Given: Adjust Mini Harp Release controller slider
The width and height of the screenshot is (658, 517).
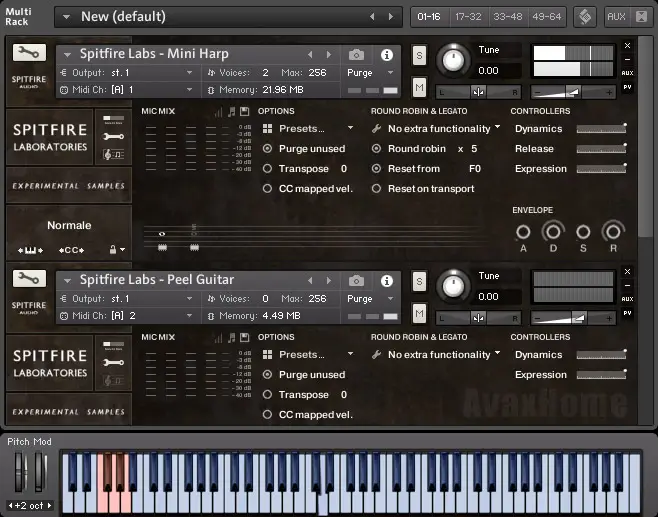Looking at the screenshot, I should point(601,149).
